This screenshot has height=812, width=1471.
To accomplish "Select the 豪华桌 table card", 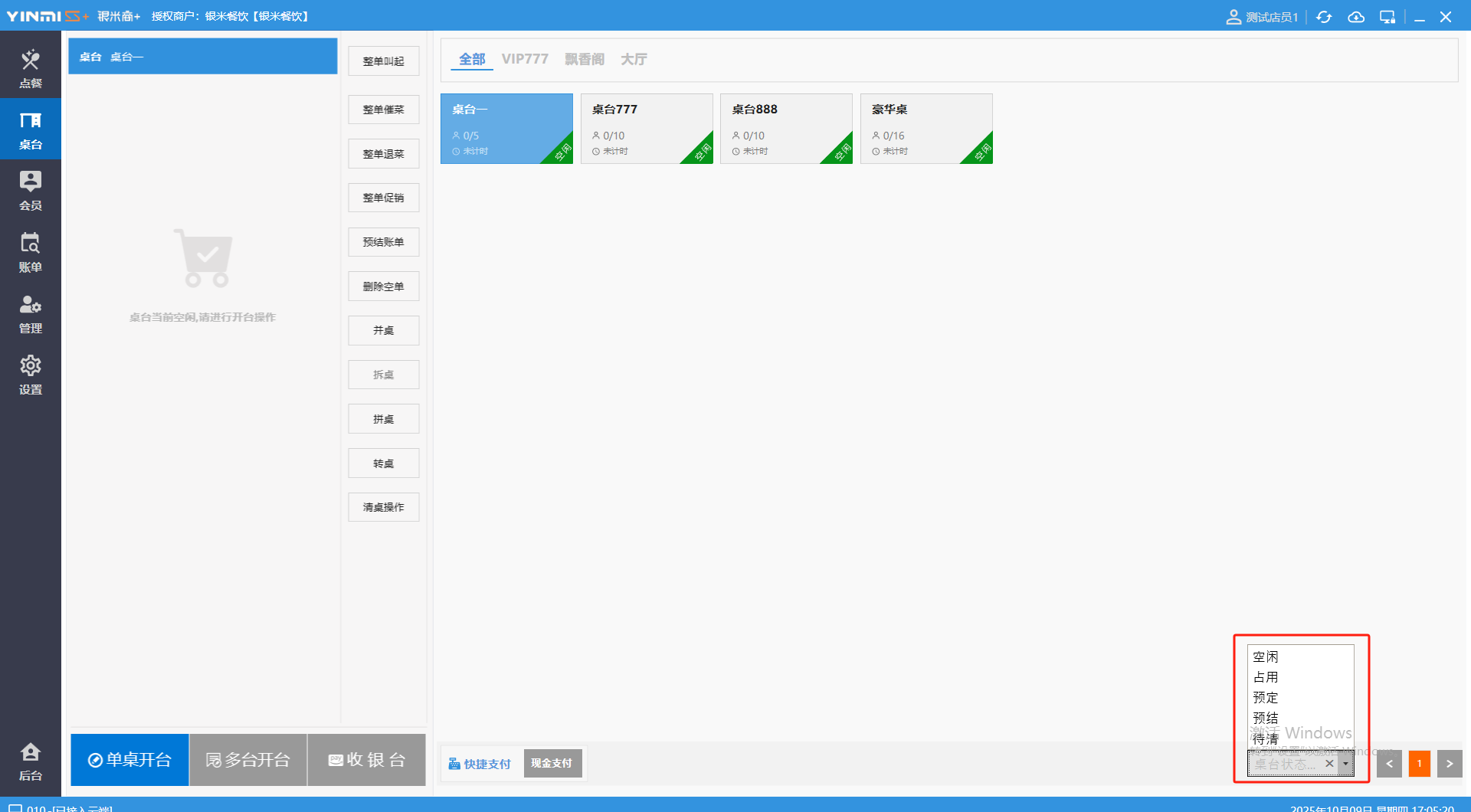I will click(926, 128).
